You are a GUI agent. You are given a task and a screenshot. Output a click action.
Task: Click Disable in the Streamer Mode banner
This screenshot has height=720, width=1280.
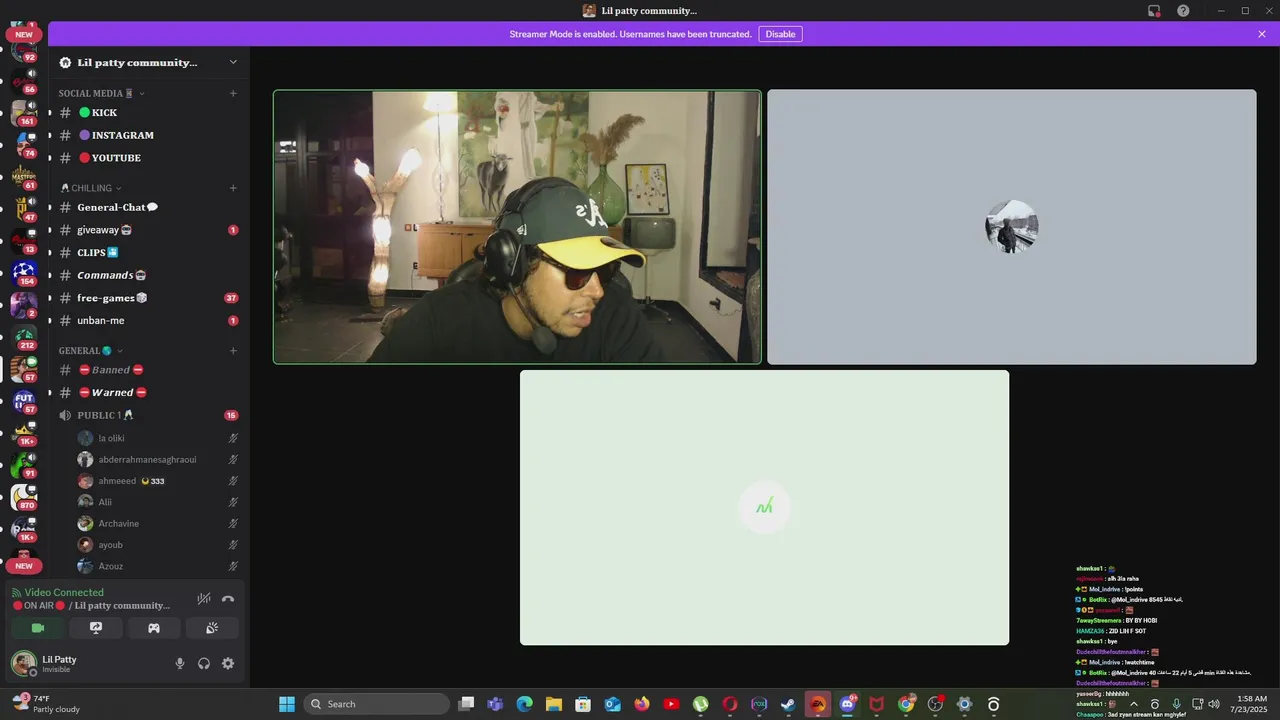pos(780,34)
